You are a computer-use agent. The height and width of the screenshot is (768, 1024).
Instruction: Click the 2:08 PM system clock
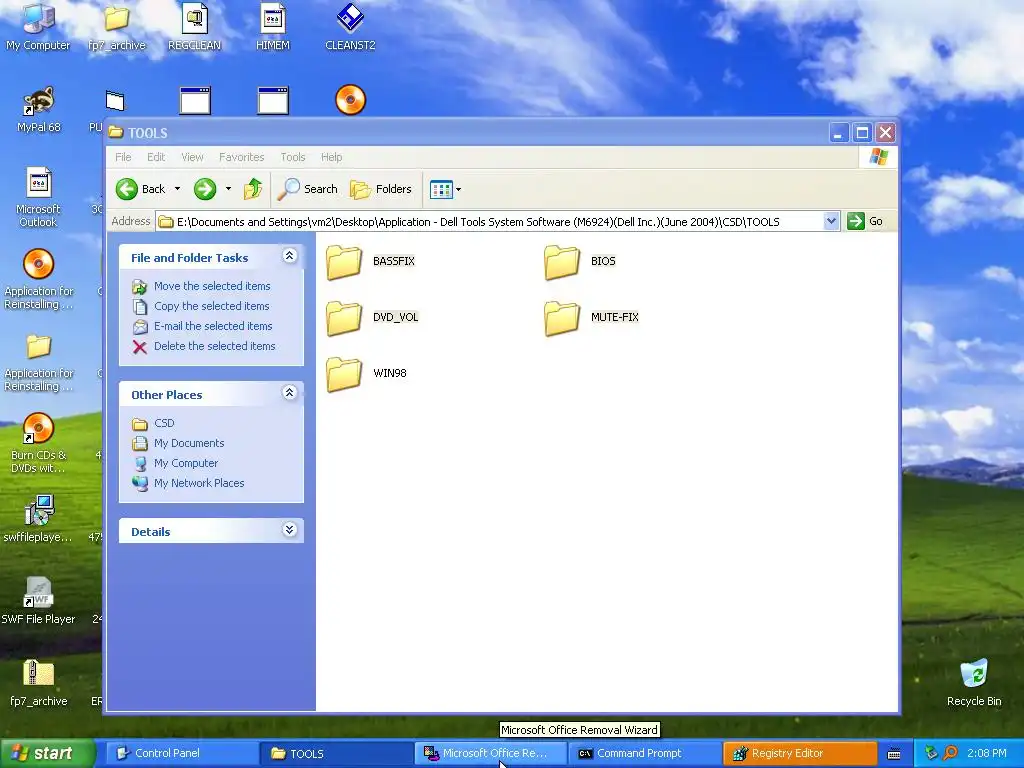(x=987, y=754)
